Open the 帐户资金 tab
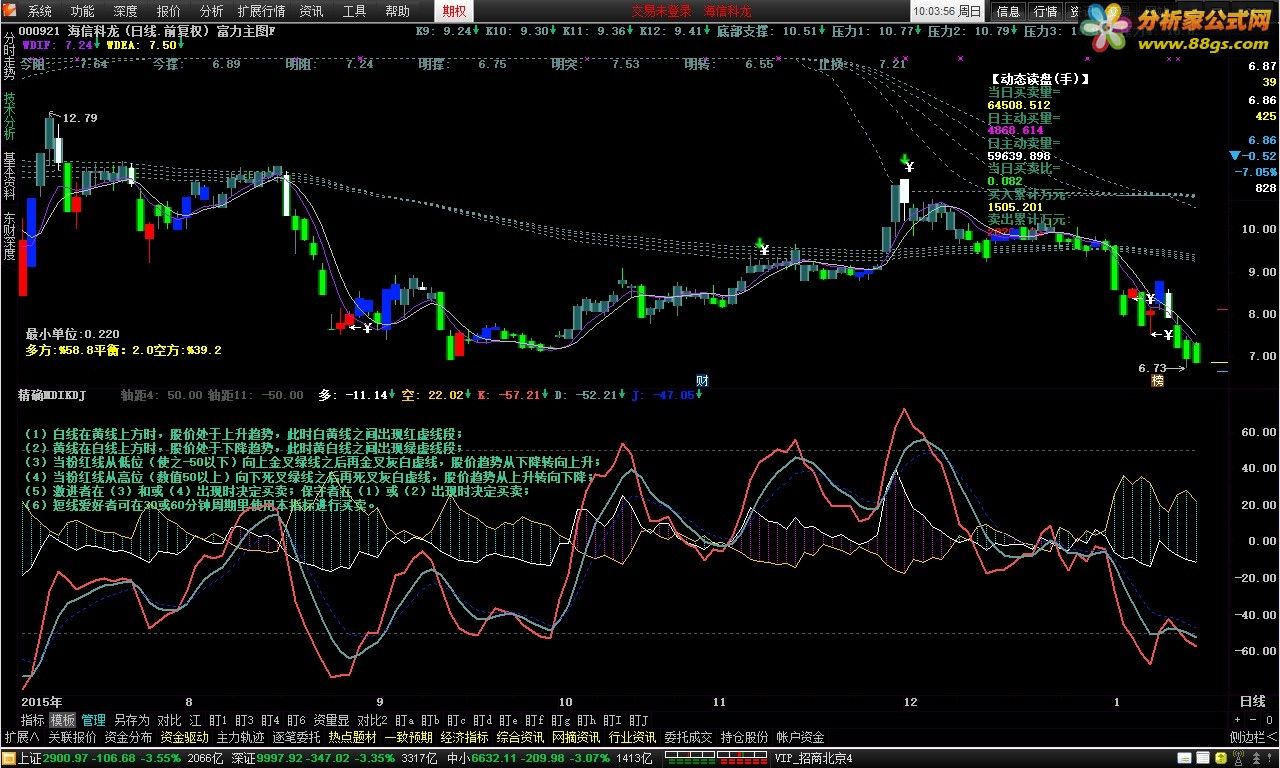The width and height of the screenshot is (1280, 768). pyautogui.click(x=801, y=738)
